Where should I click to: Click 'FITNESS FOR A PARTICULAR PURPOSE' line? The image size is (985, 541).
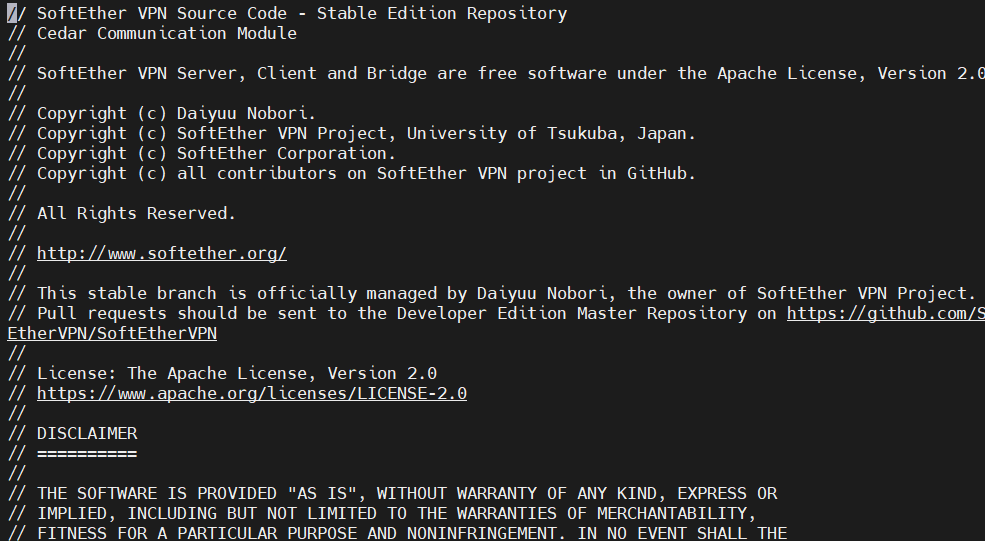[397, 533]
